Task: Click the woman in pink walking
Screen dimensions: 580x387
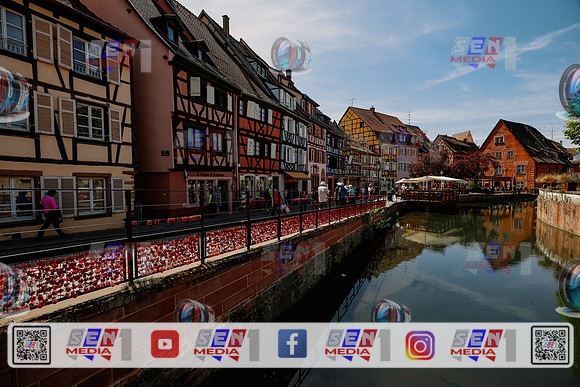Action: click(x=51, y=214)
